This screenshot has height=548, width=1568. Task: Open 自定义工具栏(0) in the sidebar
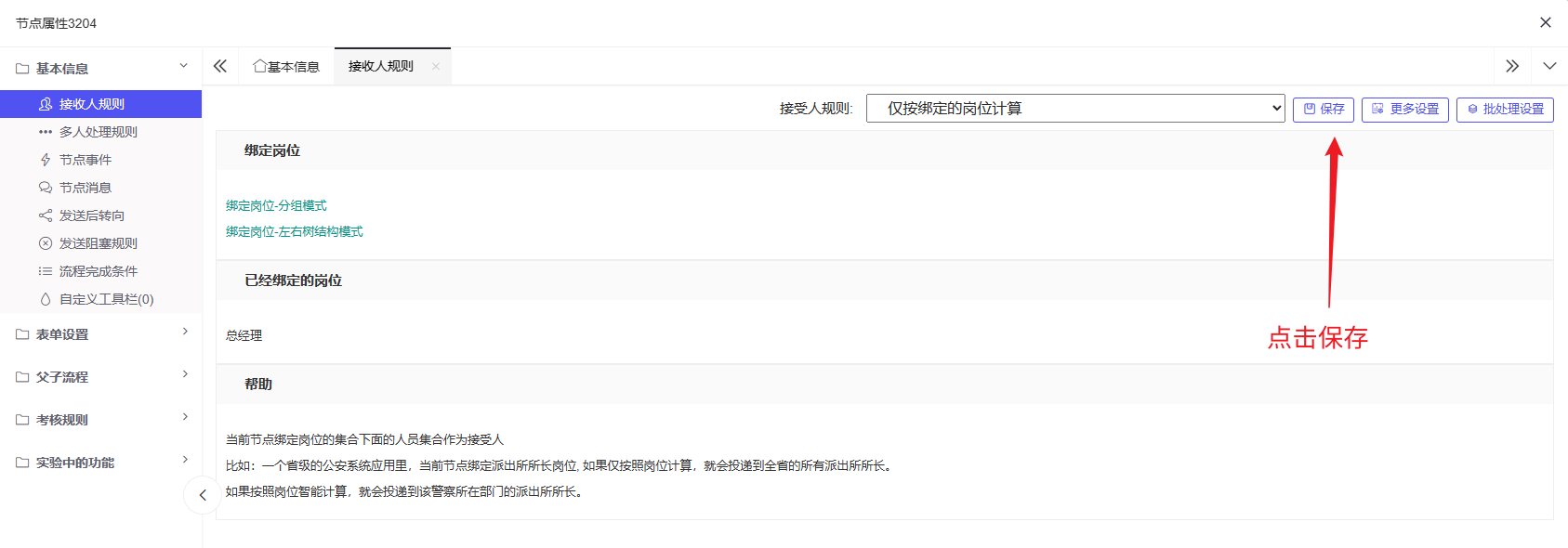[x=100, y=299]
